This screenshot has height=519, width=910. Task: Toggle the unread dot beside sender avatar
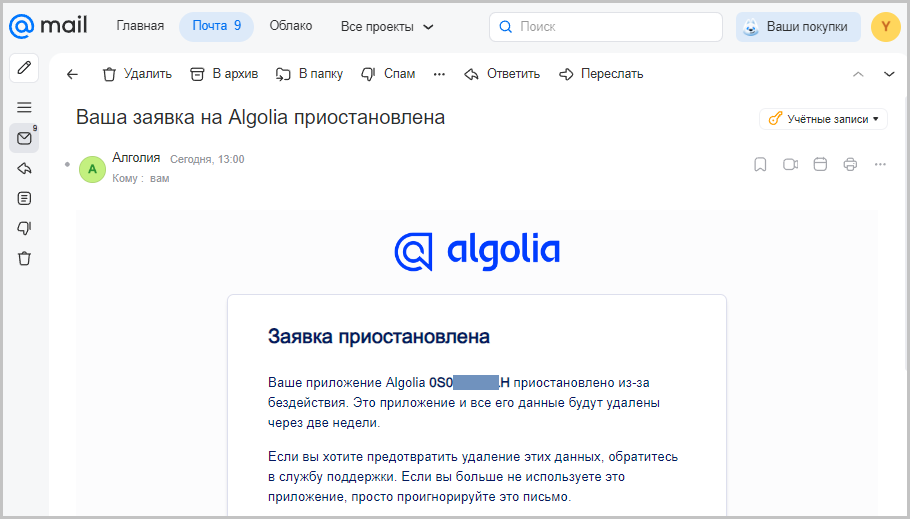tap(67, 164)
